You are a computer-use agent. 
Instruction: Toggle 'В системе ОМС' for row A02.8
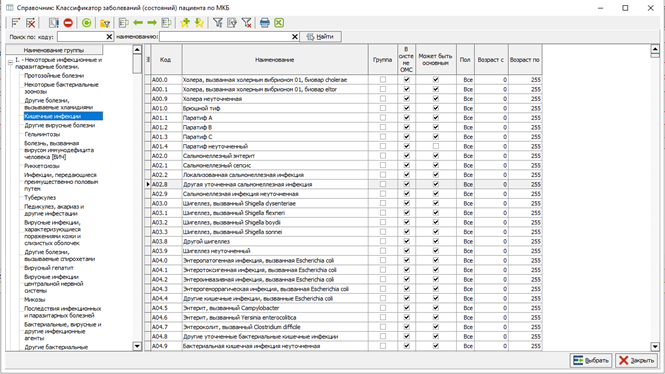point(407,184)
